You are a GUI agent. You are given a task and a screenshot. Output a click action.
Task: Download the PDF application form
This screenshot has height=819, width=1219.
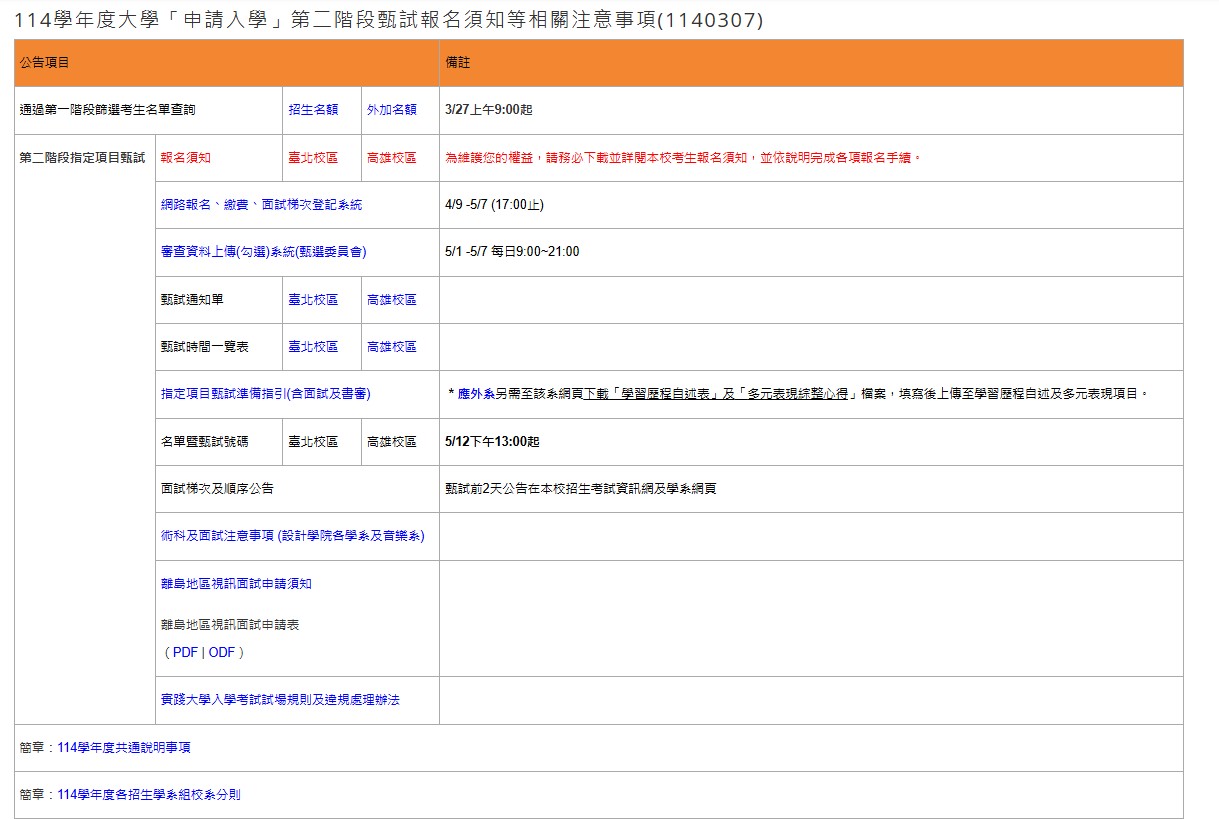185,652
